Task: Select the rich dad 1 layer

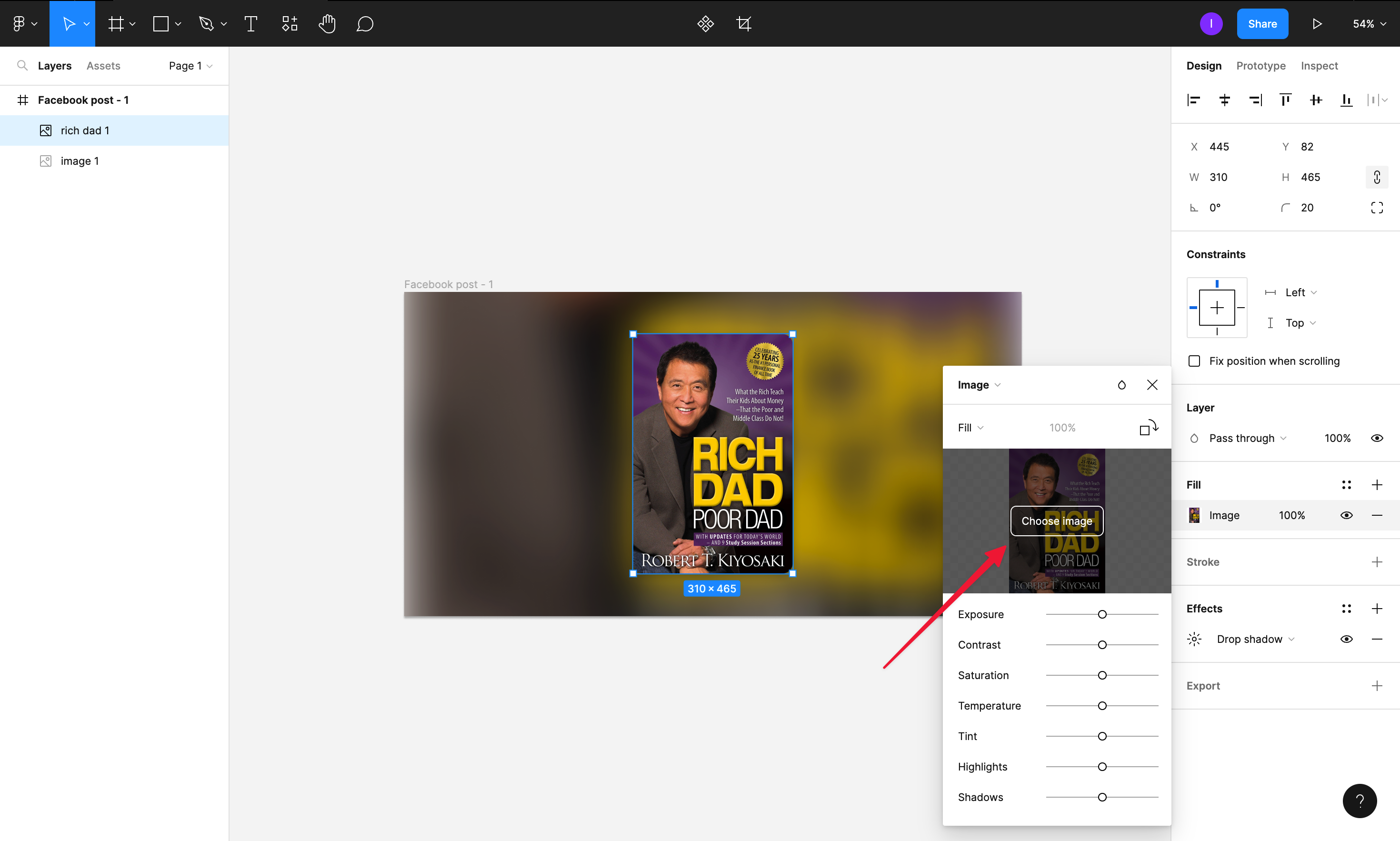Action: click(x=114, y=130)
